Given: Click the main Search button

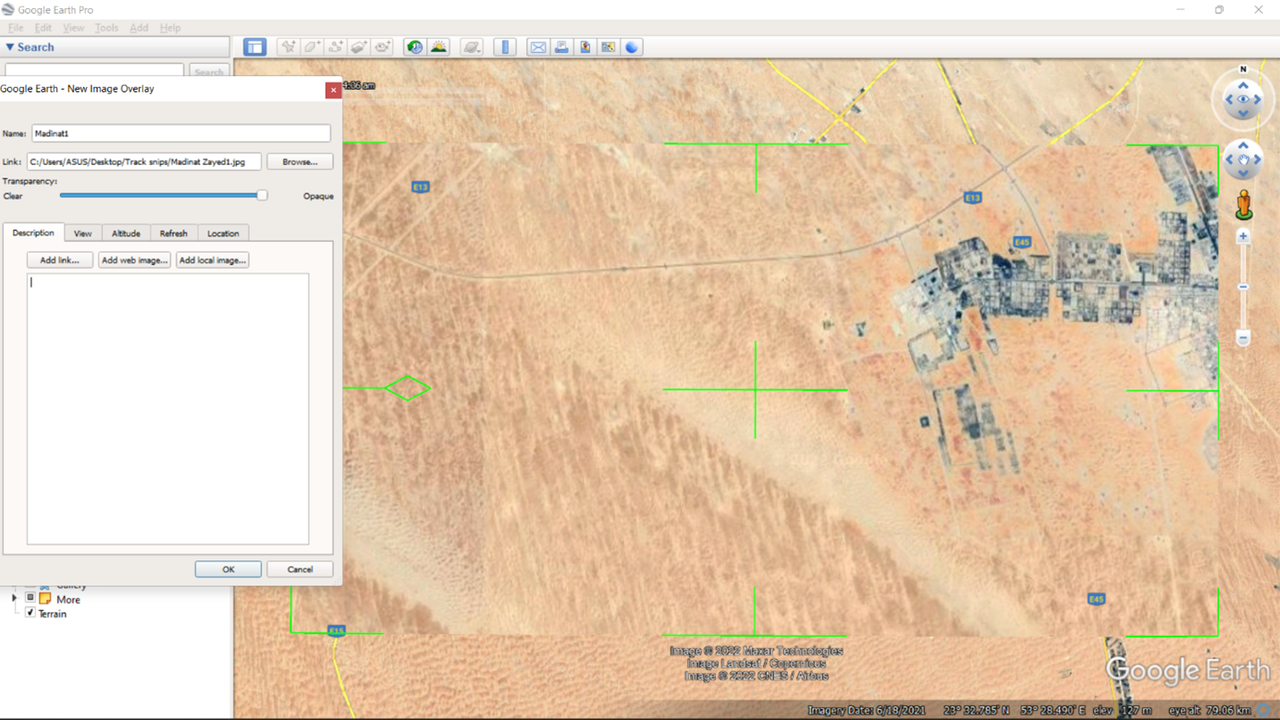Looking at the screenshot, I should [208, 72].
